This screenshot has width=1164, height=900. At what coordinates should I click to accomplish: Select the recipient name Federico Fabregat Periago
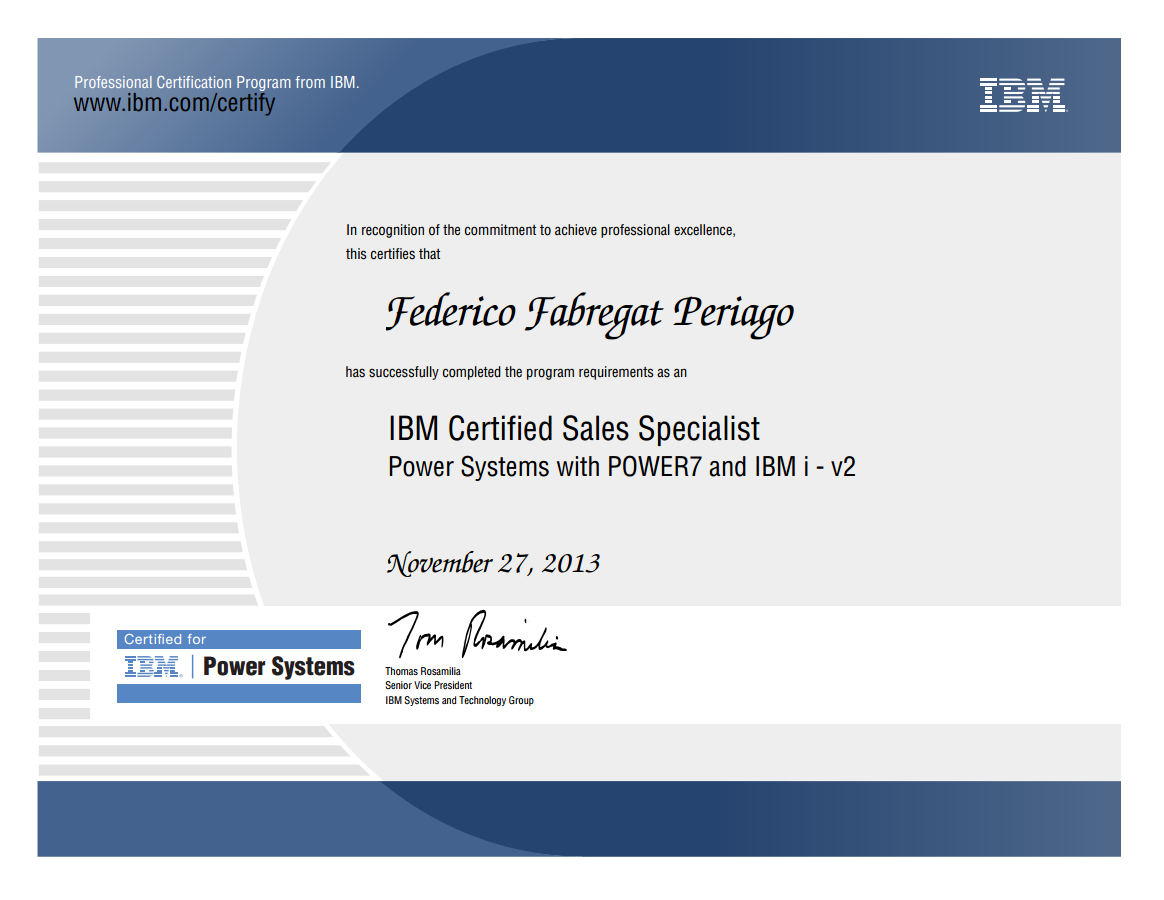(589, 313)
